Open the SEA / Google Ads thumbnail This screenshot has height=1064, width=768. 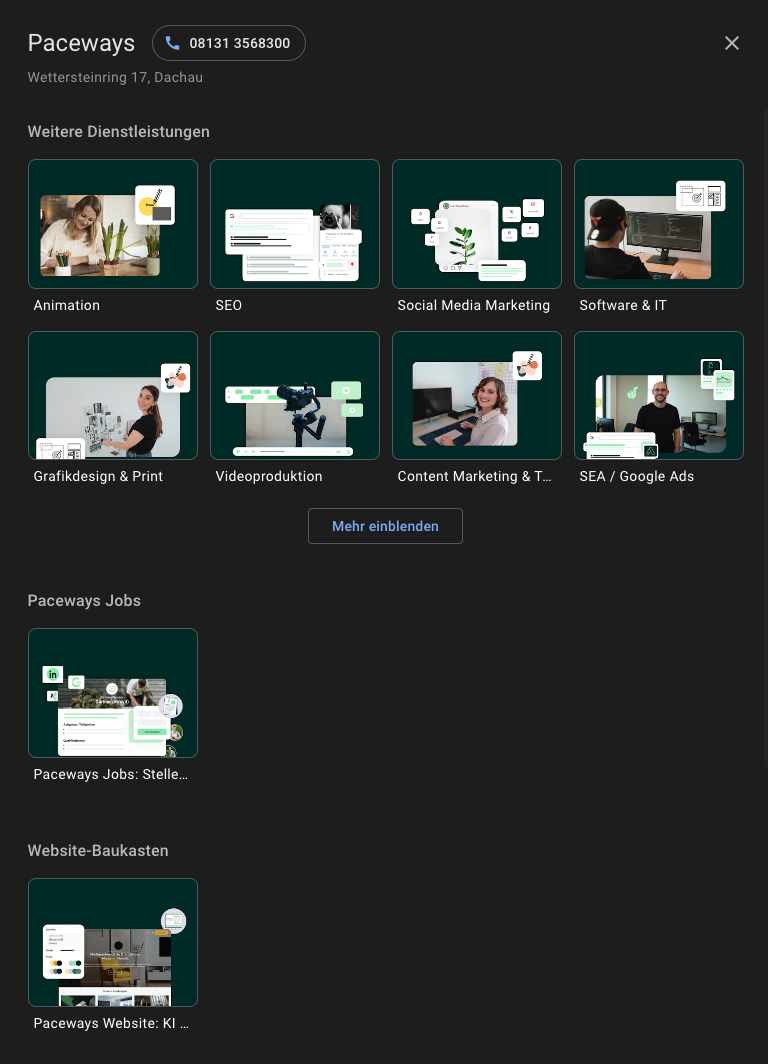point(659,396)
